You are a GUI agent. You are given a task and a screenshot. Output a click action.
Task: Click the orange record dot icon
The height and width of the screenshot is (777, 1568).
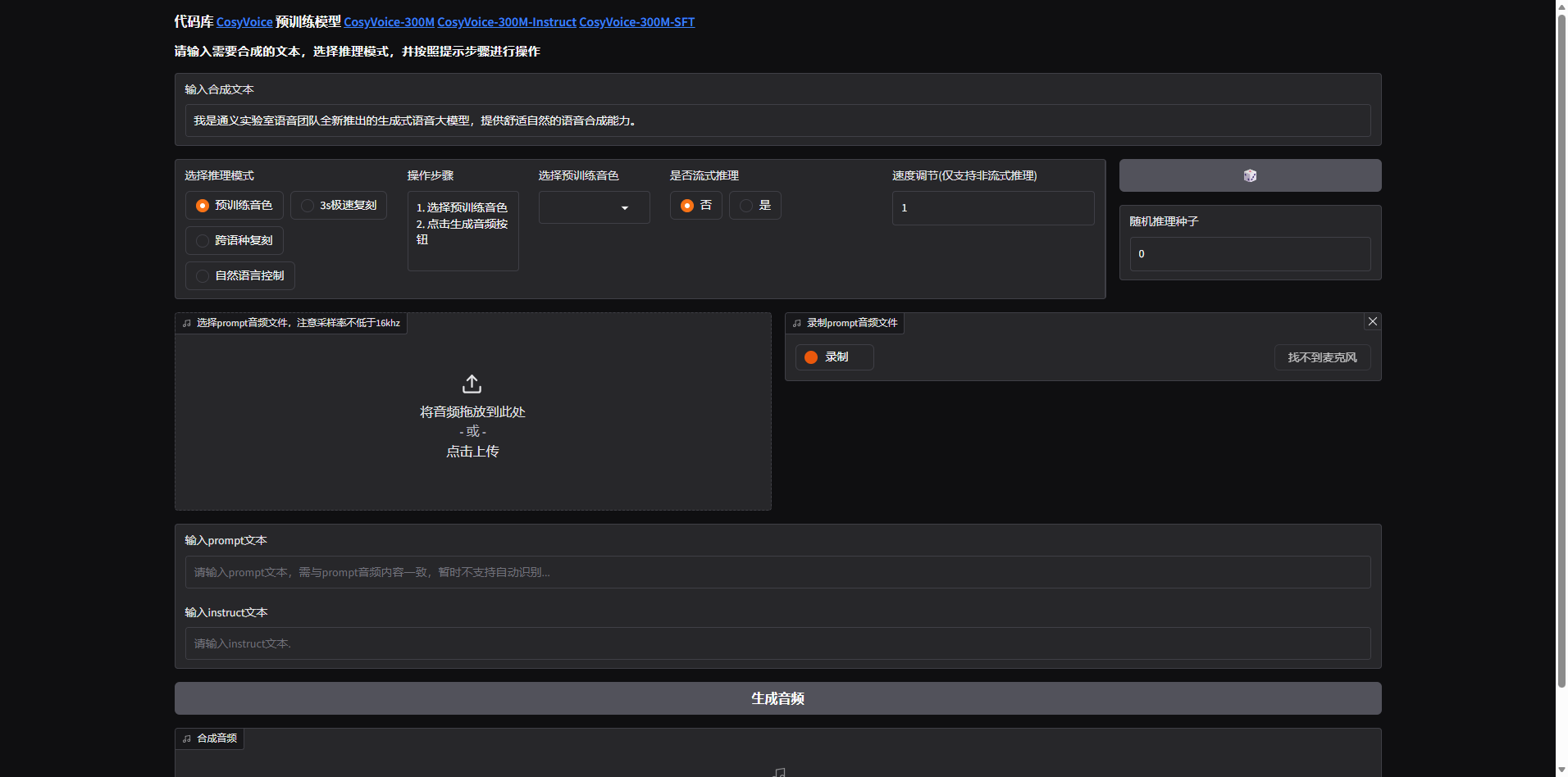pyautogui.click(x=811, y=357)
